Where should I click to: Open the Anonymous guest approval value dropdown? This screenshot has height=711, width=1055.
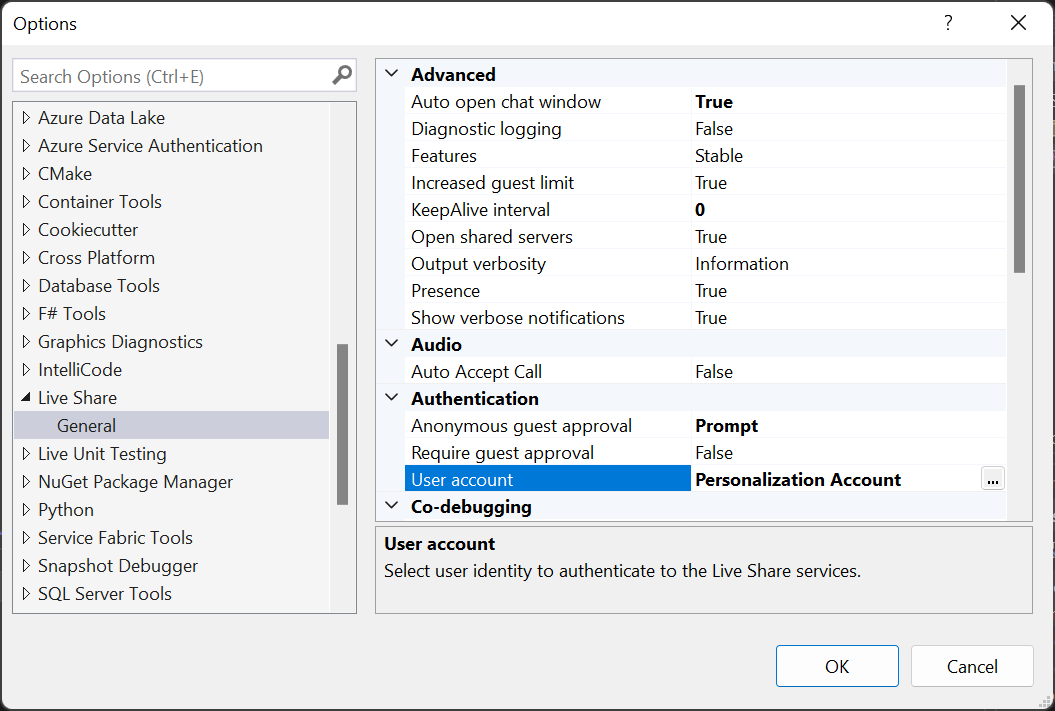(740, 425)
